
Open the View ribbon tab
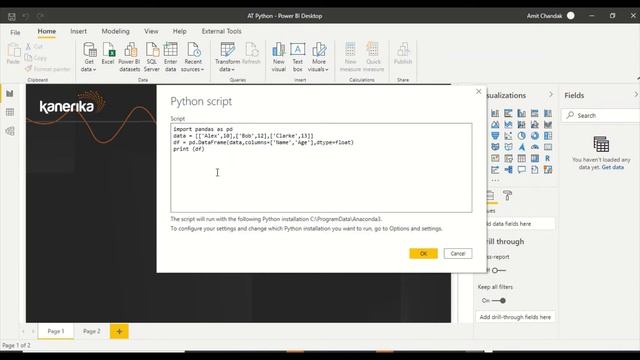tap(151, 31)
